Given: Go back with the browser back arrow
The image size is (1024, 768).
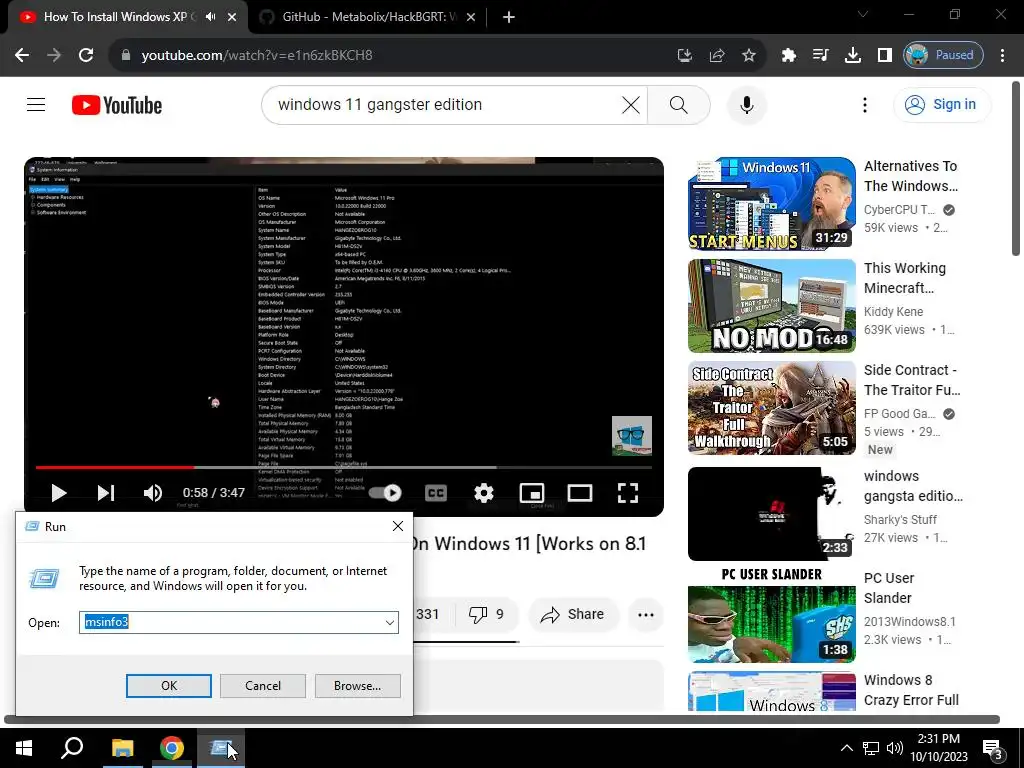Looking at the screenshot, I should pyautogui.click(x=22, y=55).
